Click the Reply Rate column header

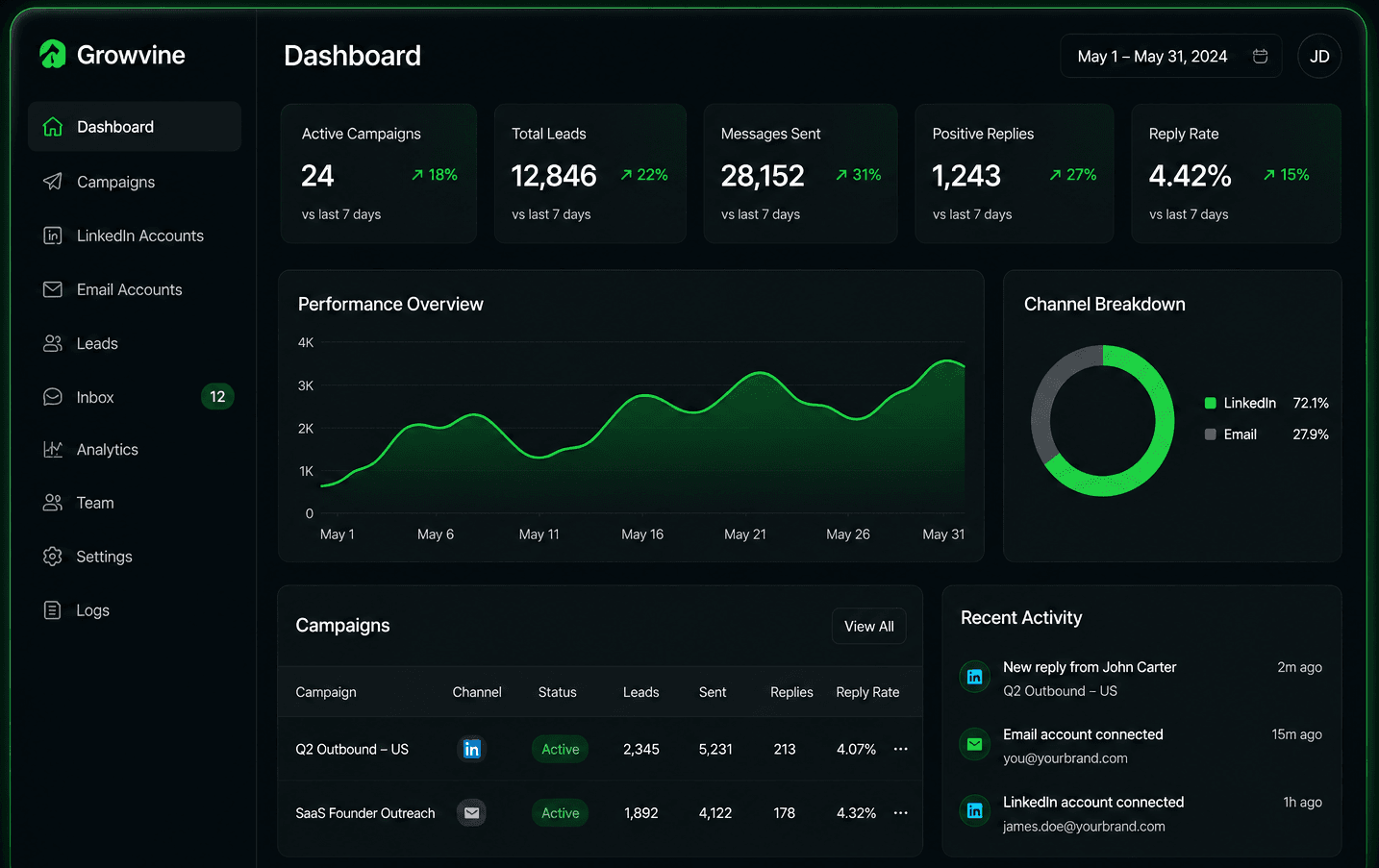pos(867,692)
